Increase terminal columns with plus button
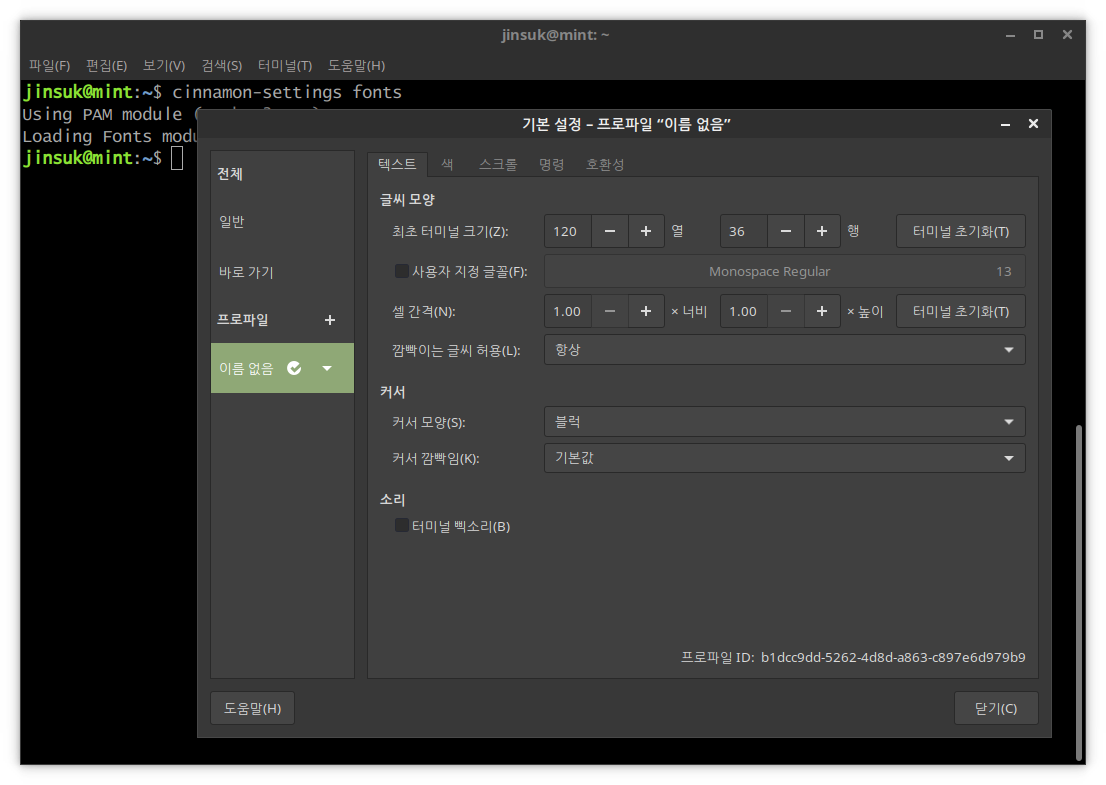The width and height of the screenshot is (1106, 785). [645, 231]
